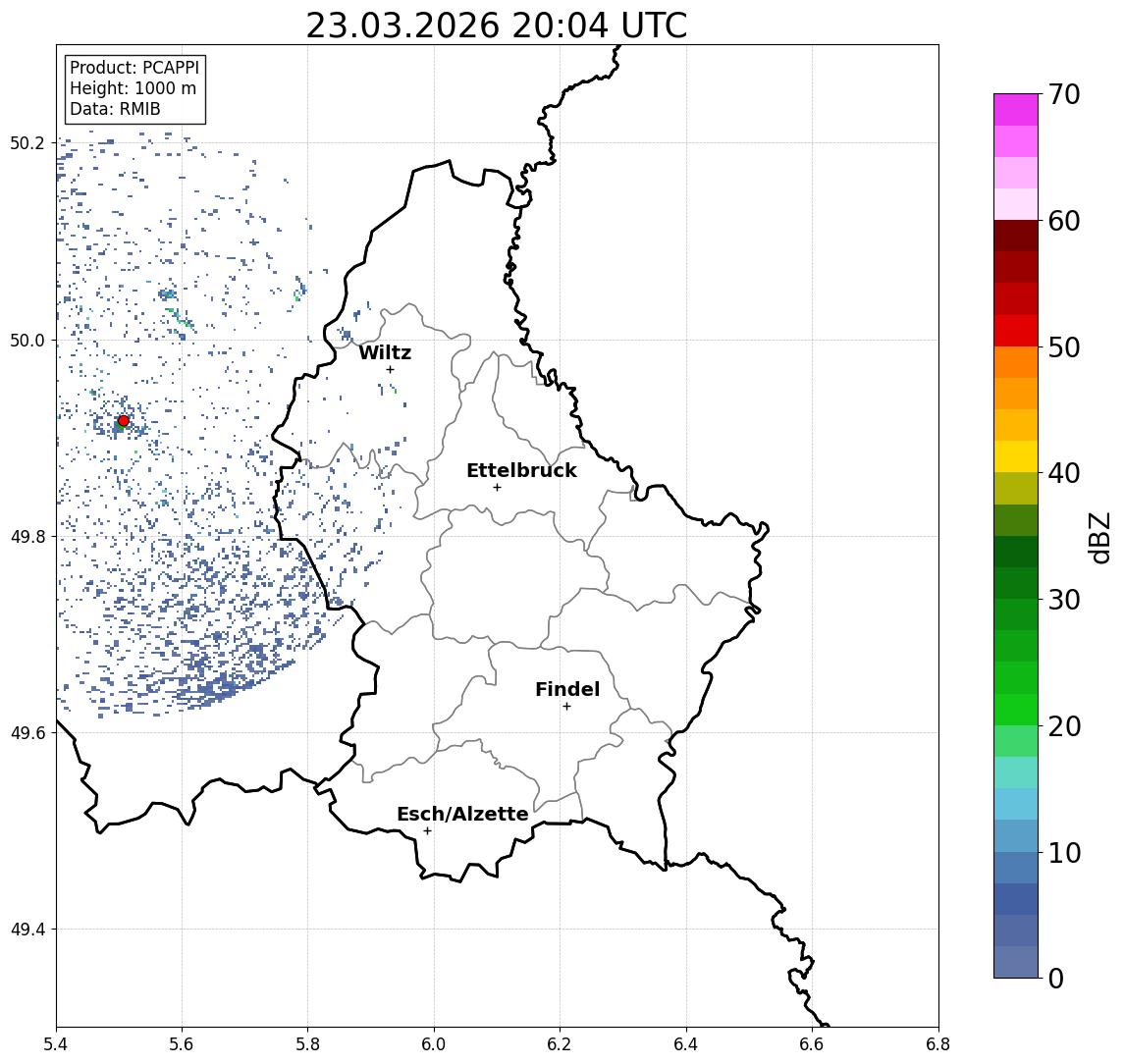This screenshot has width=1124, height=1064.
Task: Click the cross marker under Wiltz
Action: (390, 369)
